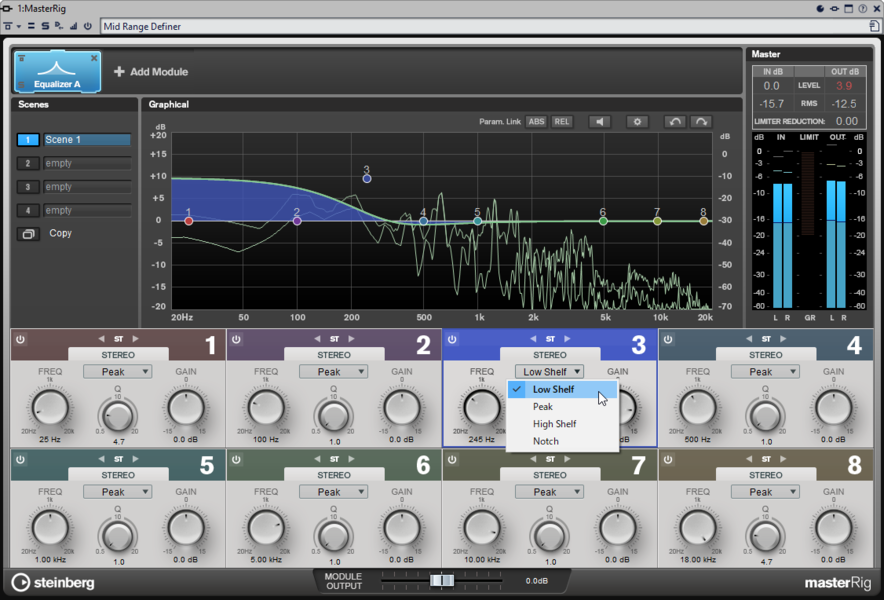Click band 1 FREQ knob

[x=50, y=408]
